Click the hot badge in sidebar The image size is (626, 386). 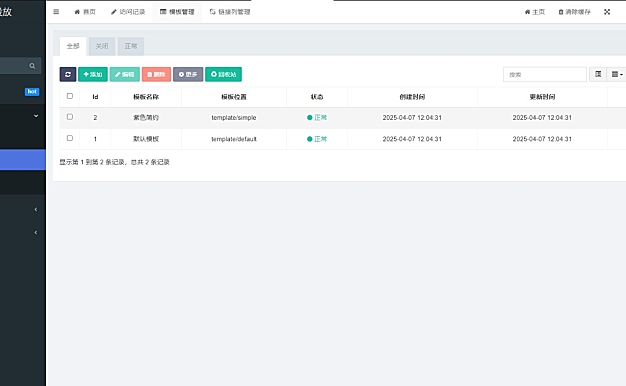pos(32,91)
